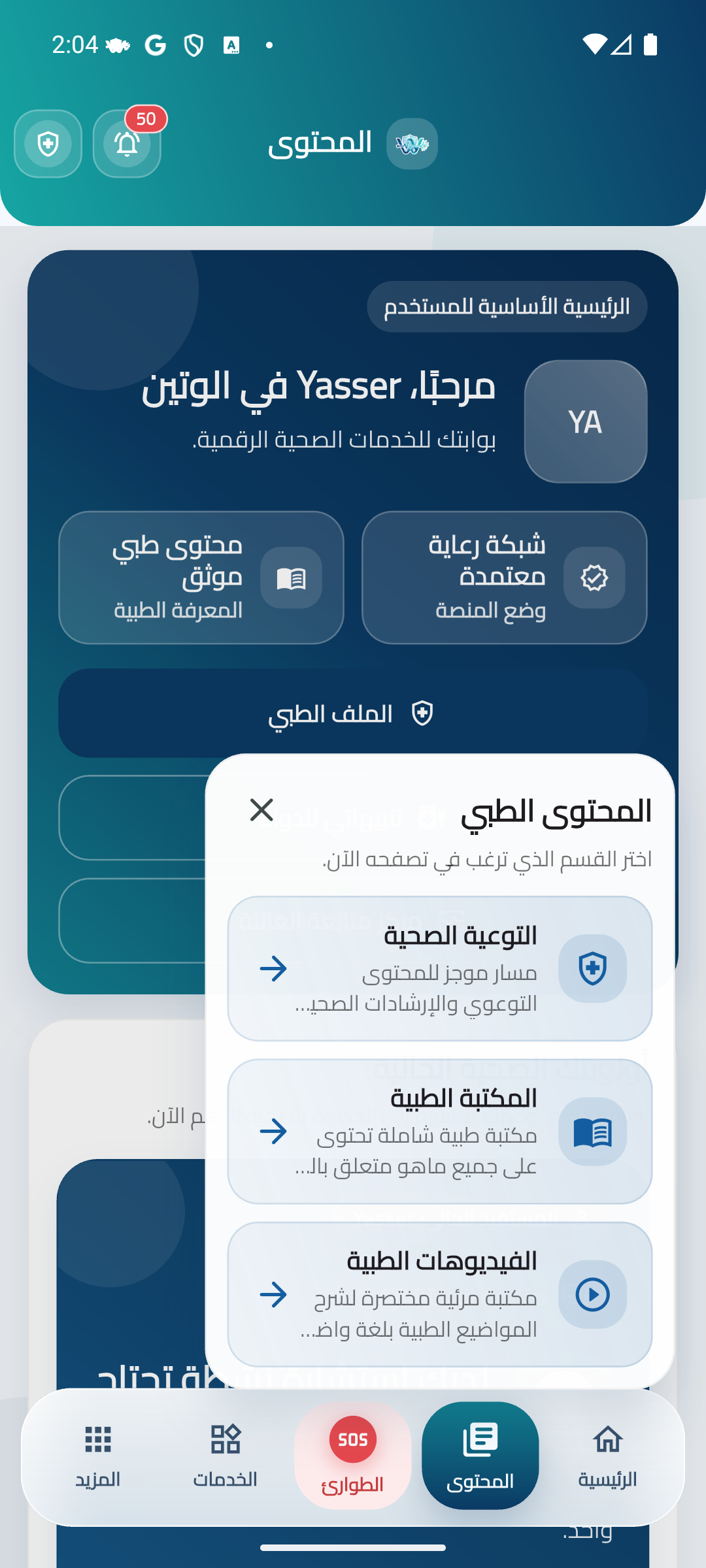Switch to the الرئيسية tab
This screenshot has width=706, height=1568.
pos(607,1456)
